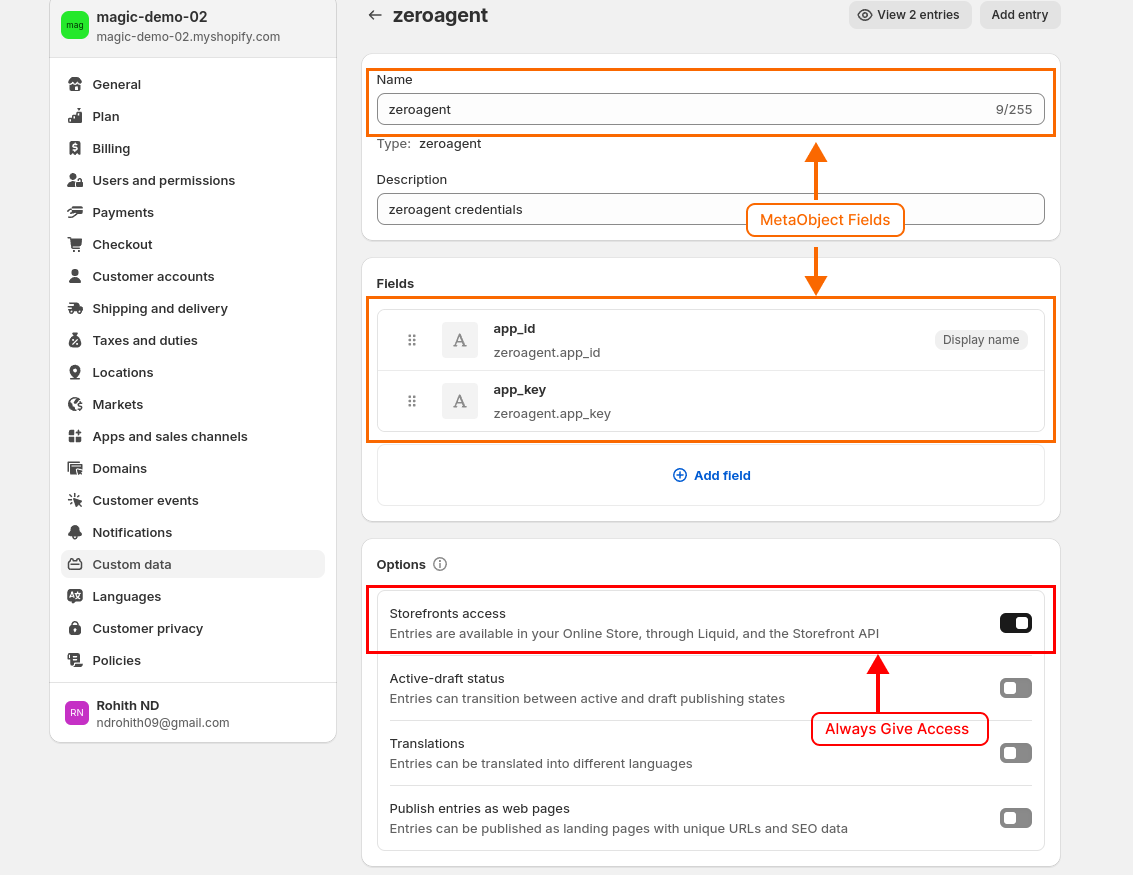Click the Domains icon

coord(75,468)
